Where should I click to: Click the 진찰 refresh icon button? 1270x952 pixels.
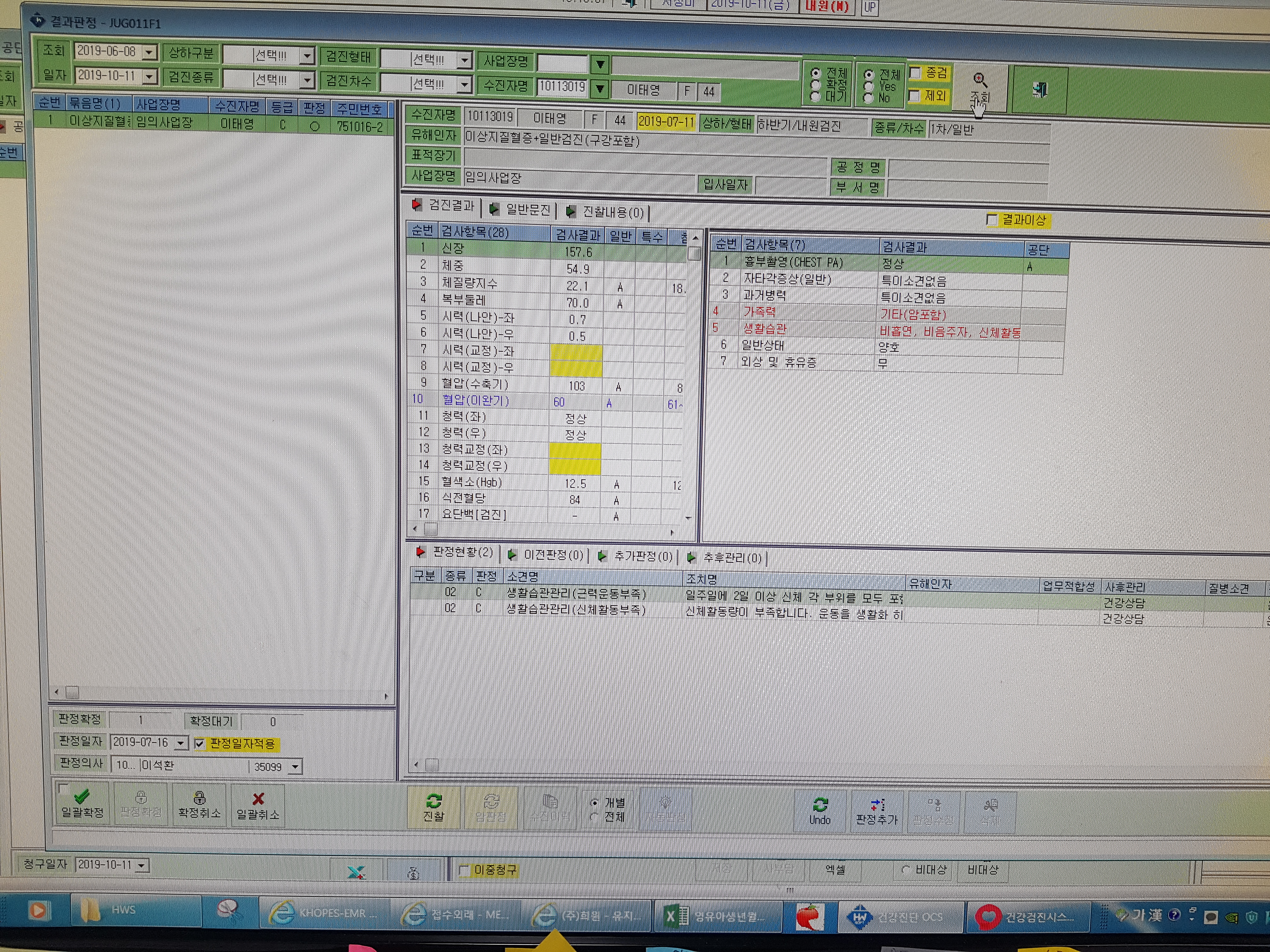click(x=433, y=807)
